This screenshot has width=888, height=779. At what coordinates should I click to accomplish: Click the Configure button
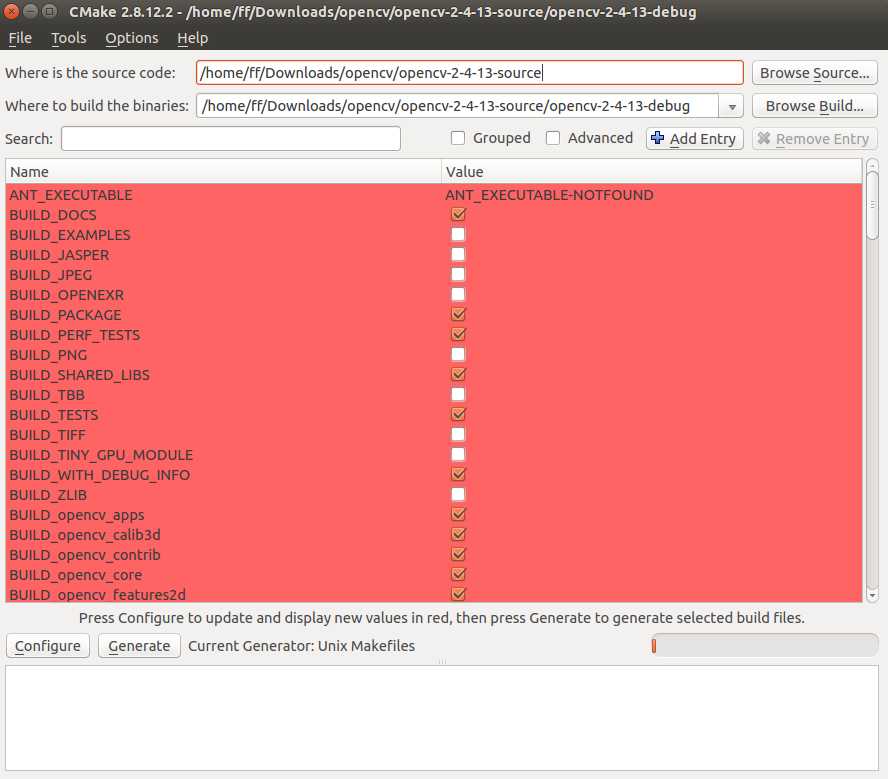[x=48, y=646]
